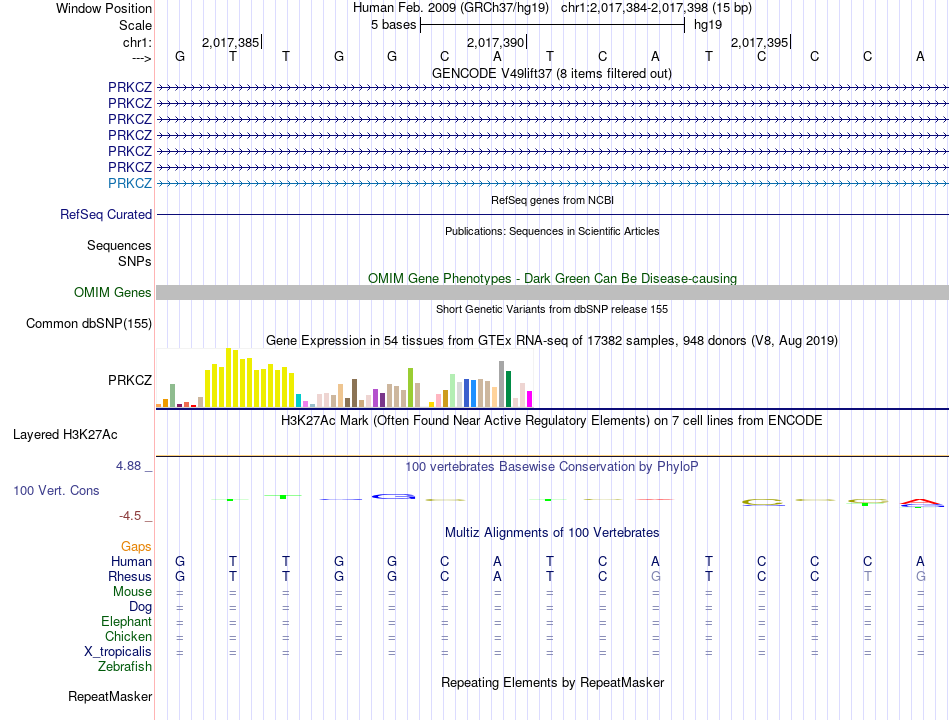Click the 2,017,395 position tick label
Image resolution: width=950 pixels, height=720 pixels.
tap(759, 42)
